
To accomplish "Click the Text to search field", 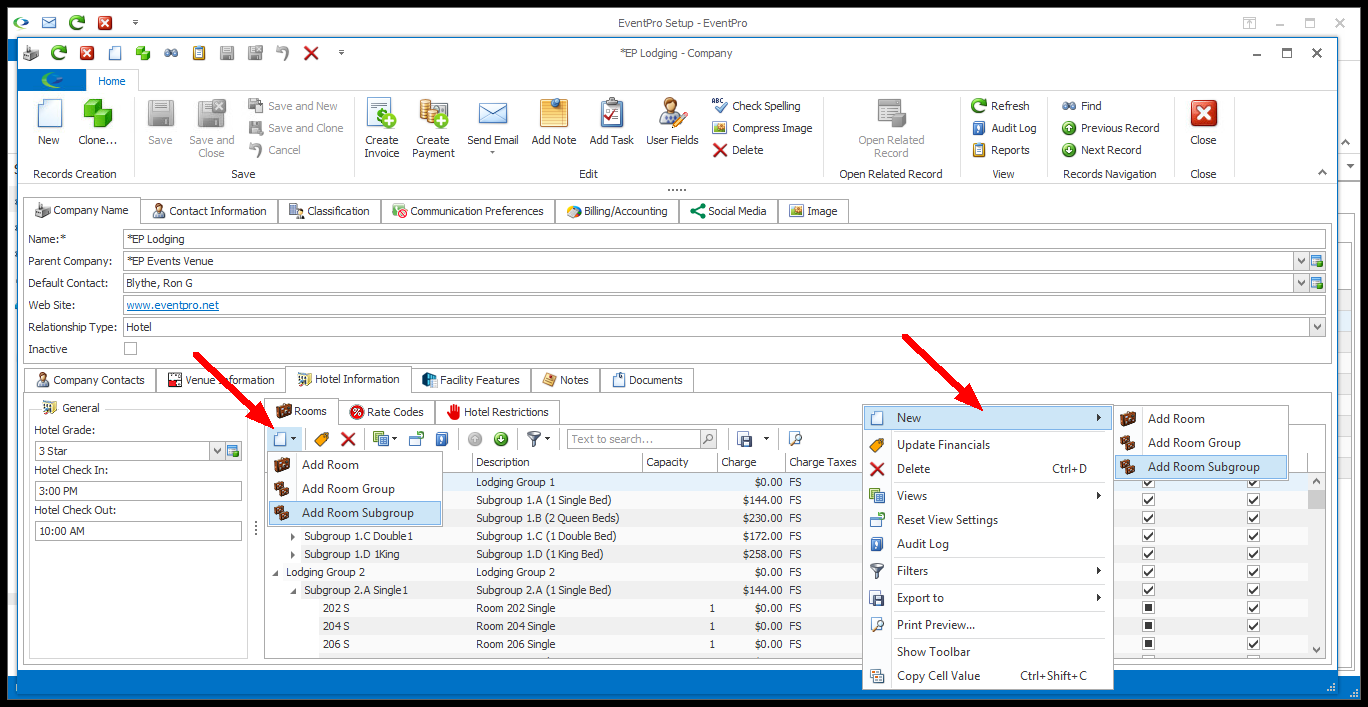I will 634,439.
